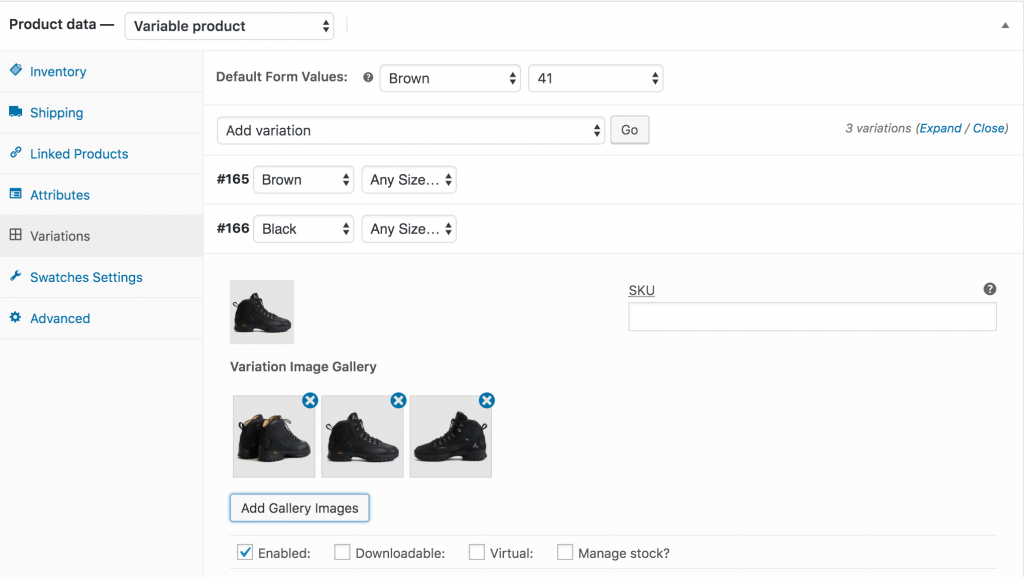Open the product type dropdown
The width and height of the screenshot is (1024, 577).
[x=228, y=26]
